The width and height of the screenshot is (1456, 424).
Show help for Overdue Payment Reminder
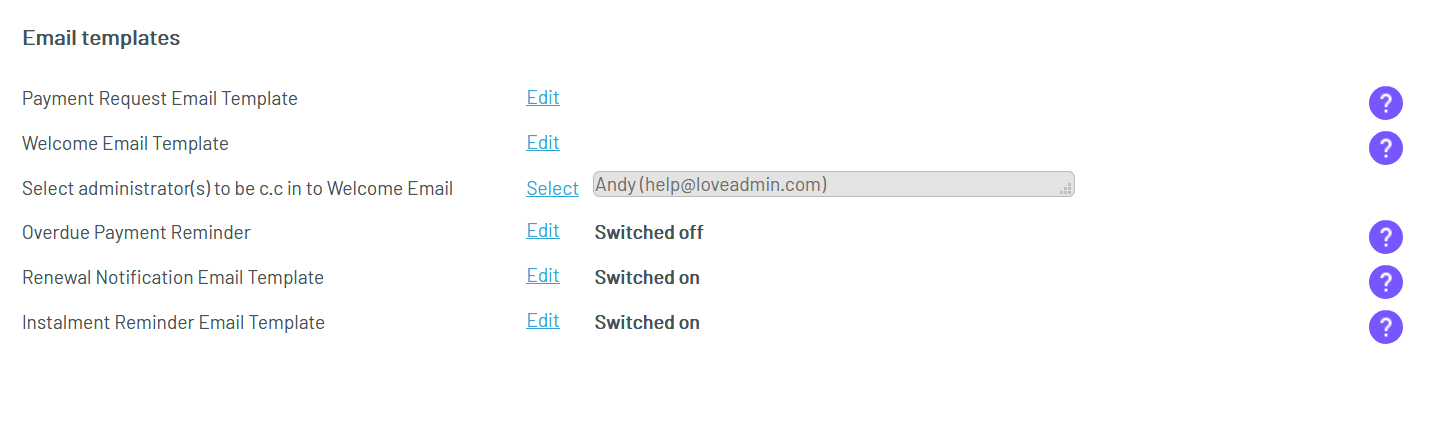[x=1385, y=237]
